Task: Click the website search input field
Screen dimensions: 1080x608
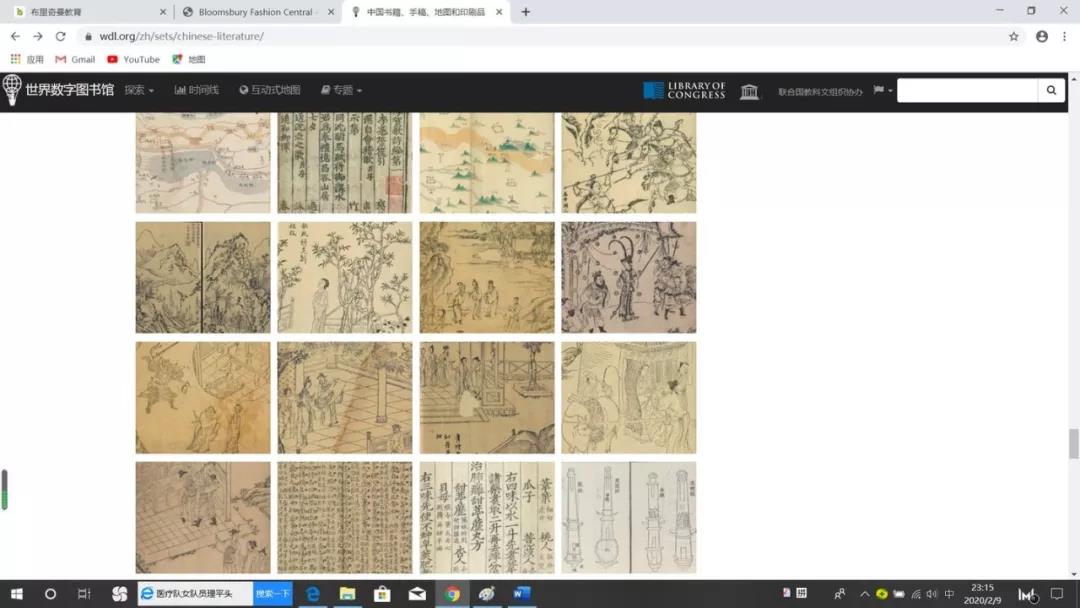Action: coord(967,90)
